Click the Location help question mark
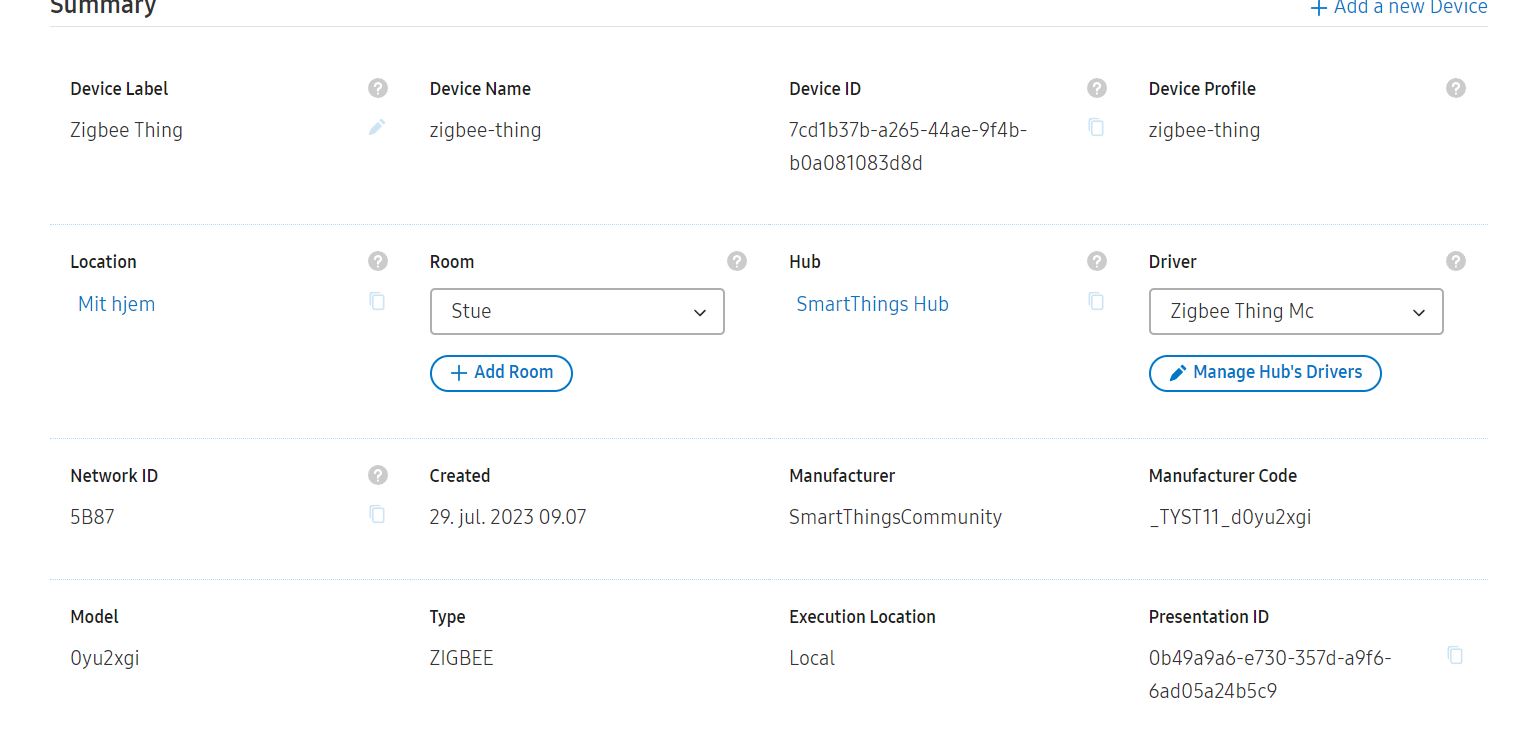This screenshot has width=1516, height=748. point(377,261)
